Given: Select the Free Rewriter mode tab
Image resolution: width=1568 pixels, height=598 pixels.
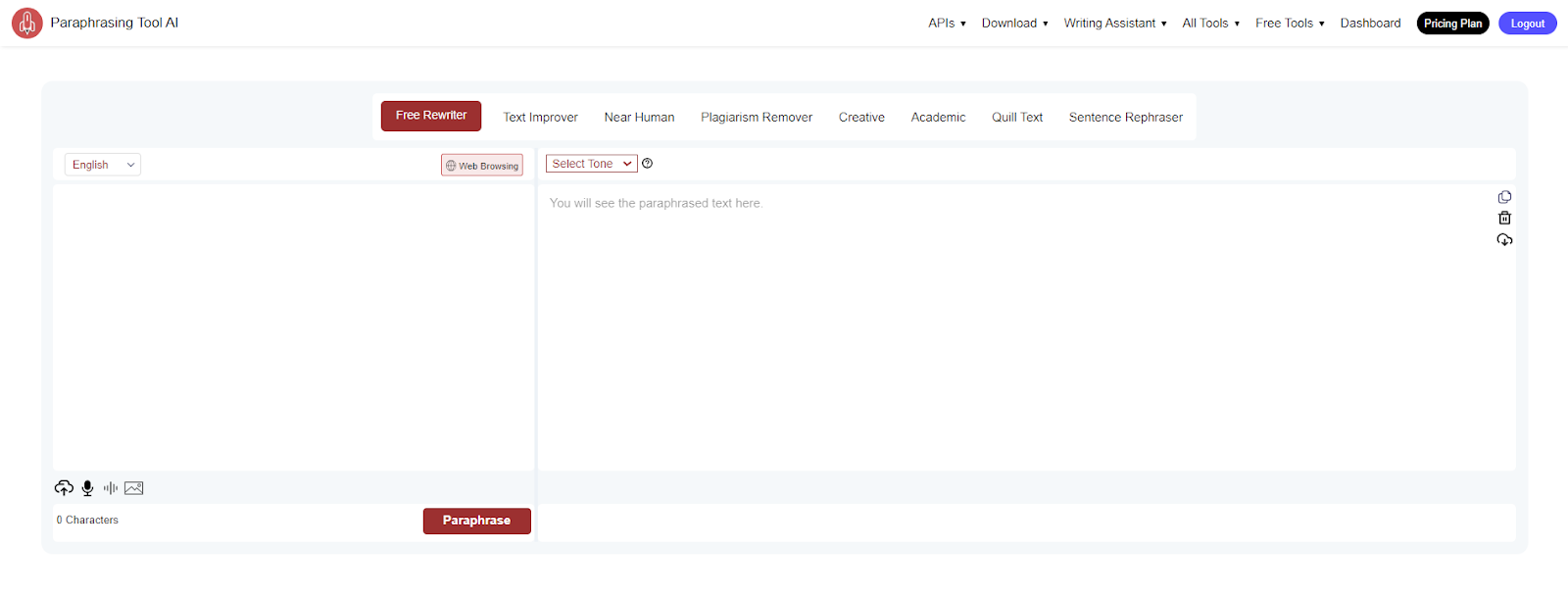Looking at the screenshot, I should click(x=431, y=116).
